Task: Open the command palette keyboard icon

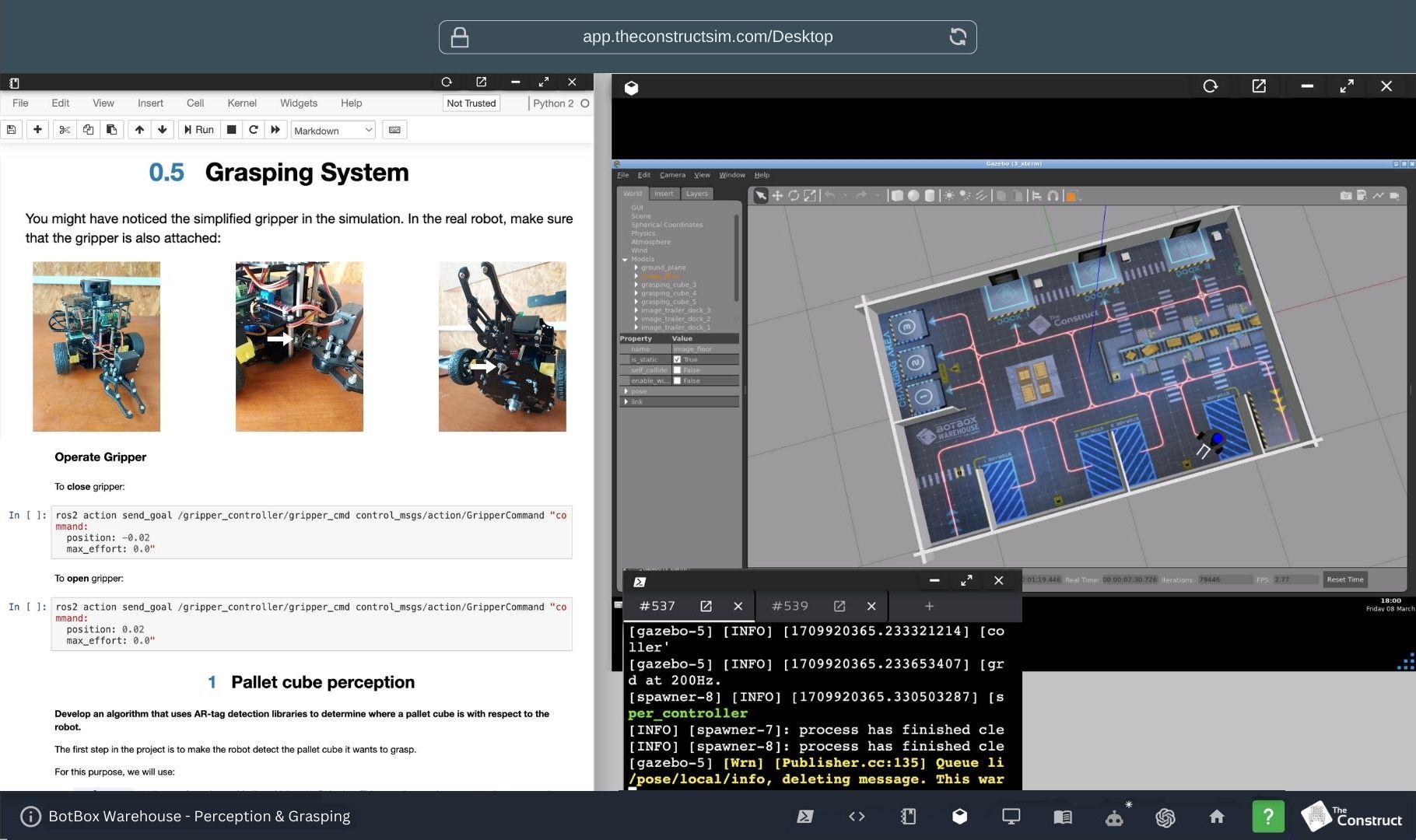Action: pyautogui.click(x=394, y=130)
